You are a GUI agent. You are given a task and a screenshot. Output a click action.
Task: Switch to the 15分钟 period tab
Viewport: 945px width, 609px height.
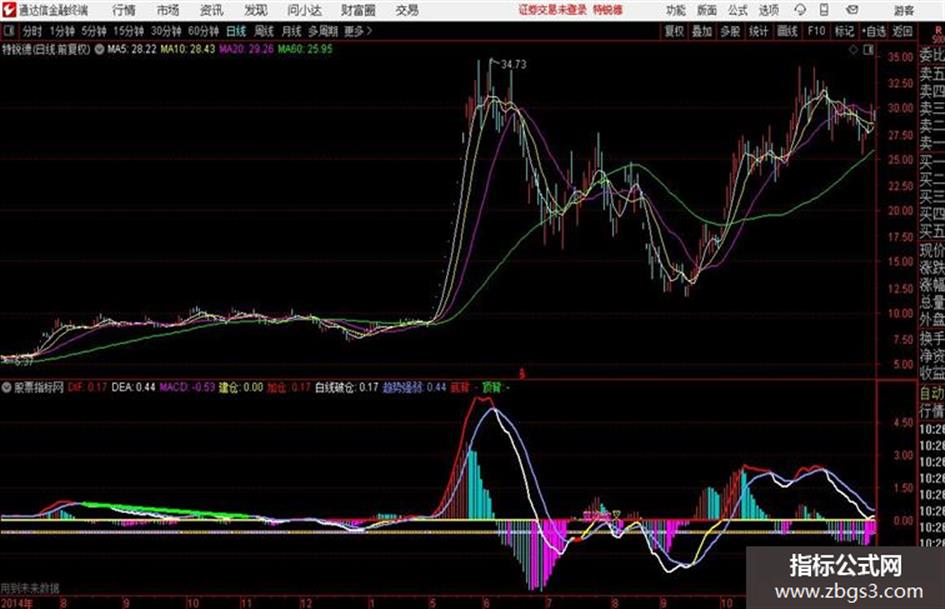(128, 31)
